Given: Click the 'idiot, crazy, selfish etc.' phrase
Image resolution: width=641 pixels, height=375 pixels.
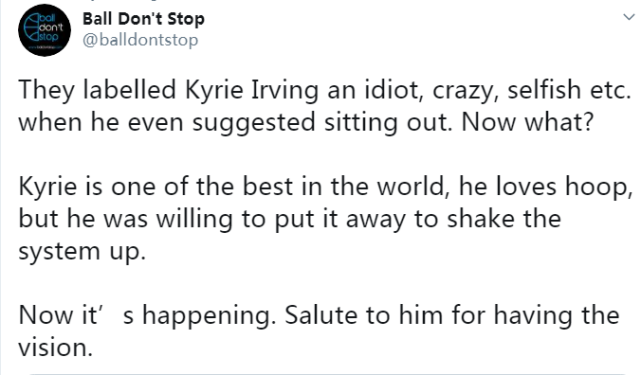Looking at the screenshot, I should pos(498,90).
